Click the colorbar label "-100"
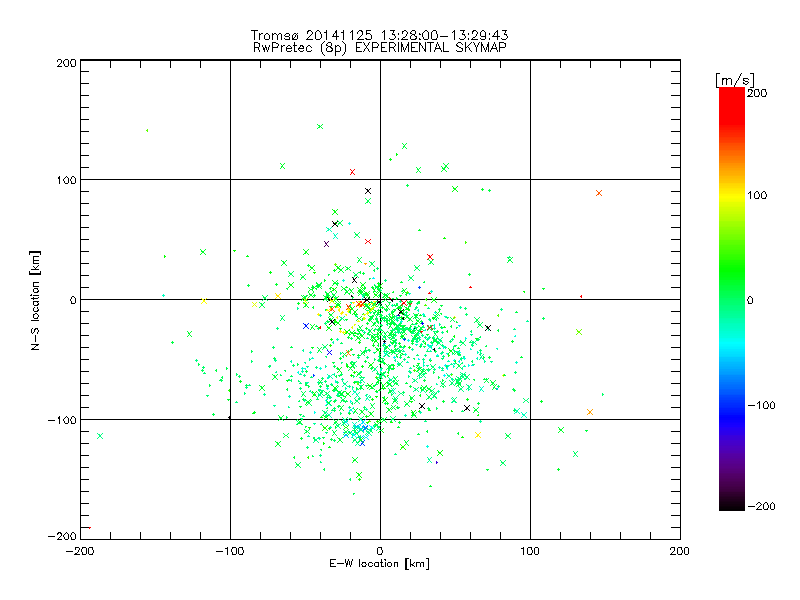800x600 pixels. pos(761,405)
